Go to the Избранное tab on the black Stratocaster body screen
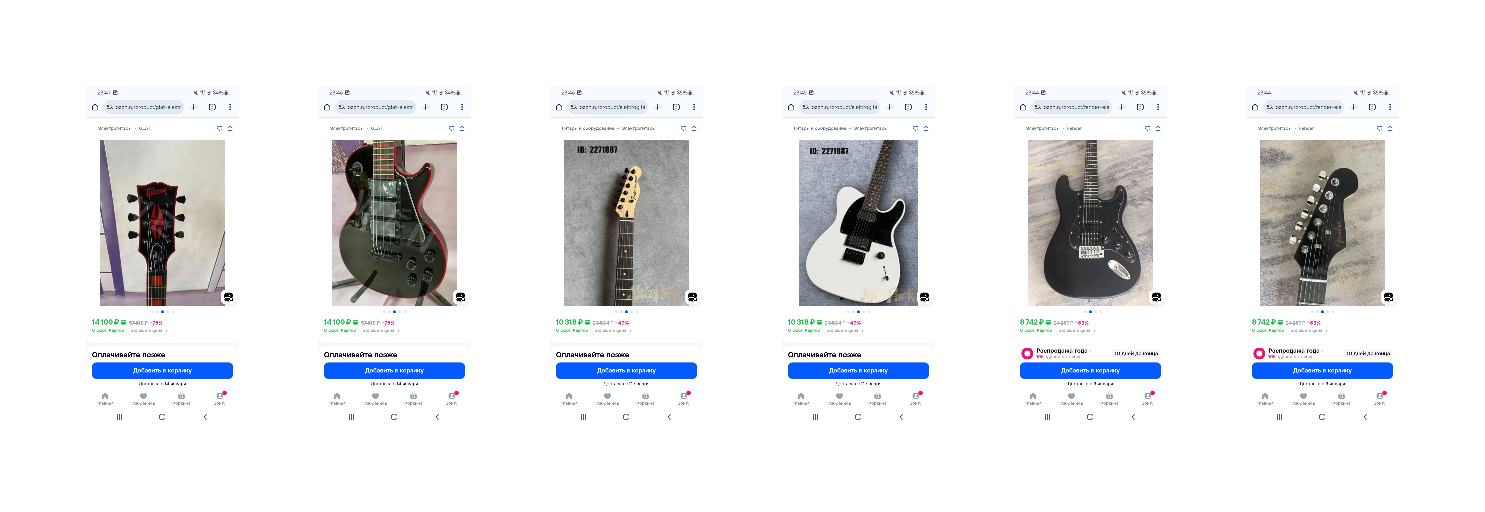1485x512 pixels. pyautogui.click(x=1071, y=398)
